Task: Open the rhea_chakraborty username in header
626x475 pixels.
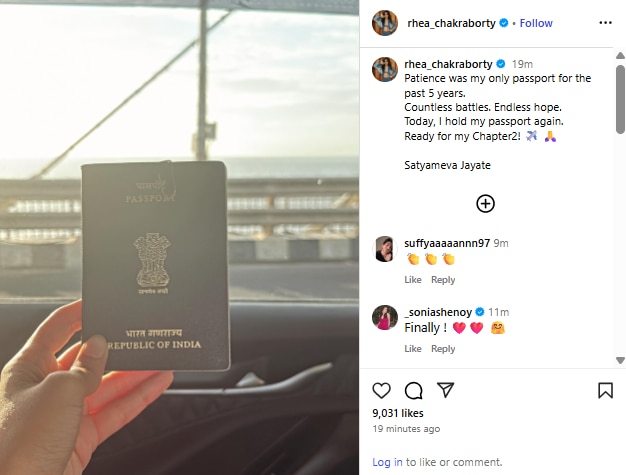Action: pos(451,23)
